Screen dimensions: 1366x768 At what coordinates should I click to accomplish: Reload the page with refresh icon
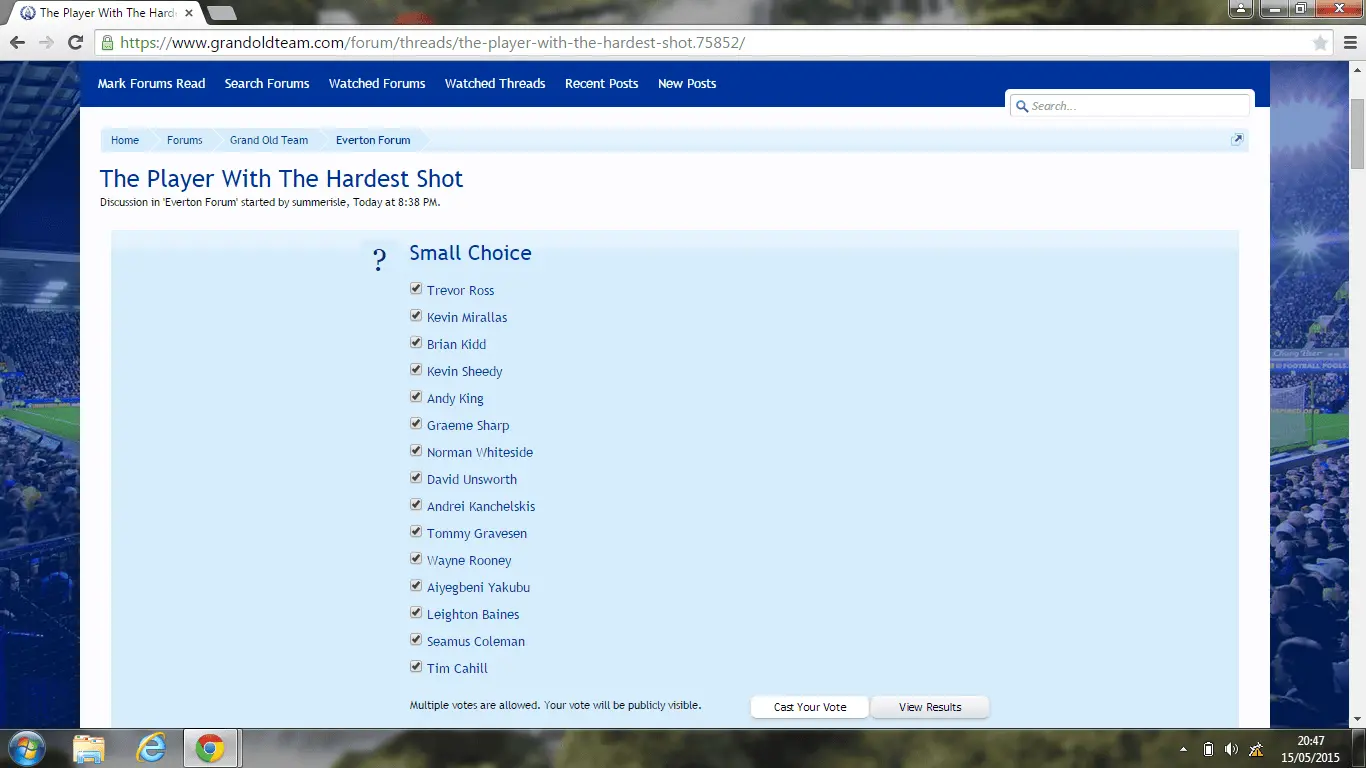coord(75,43)
